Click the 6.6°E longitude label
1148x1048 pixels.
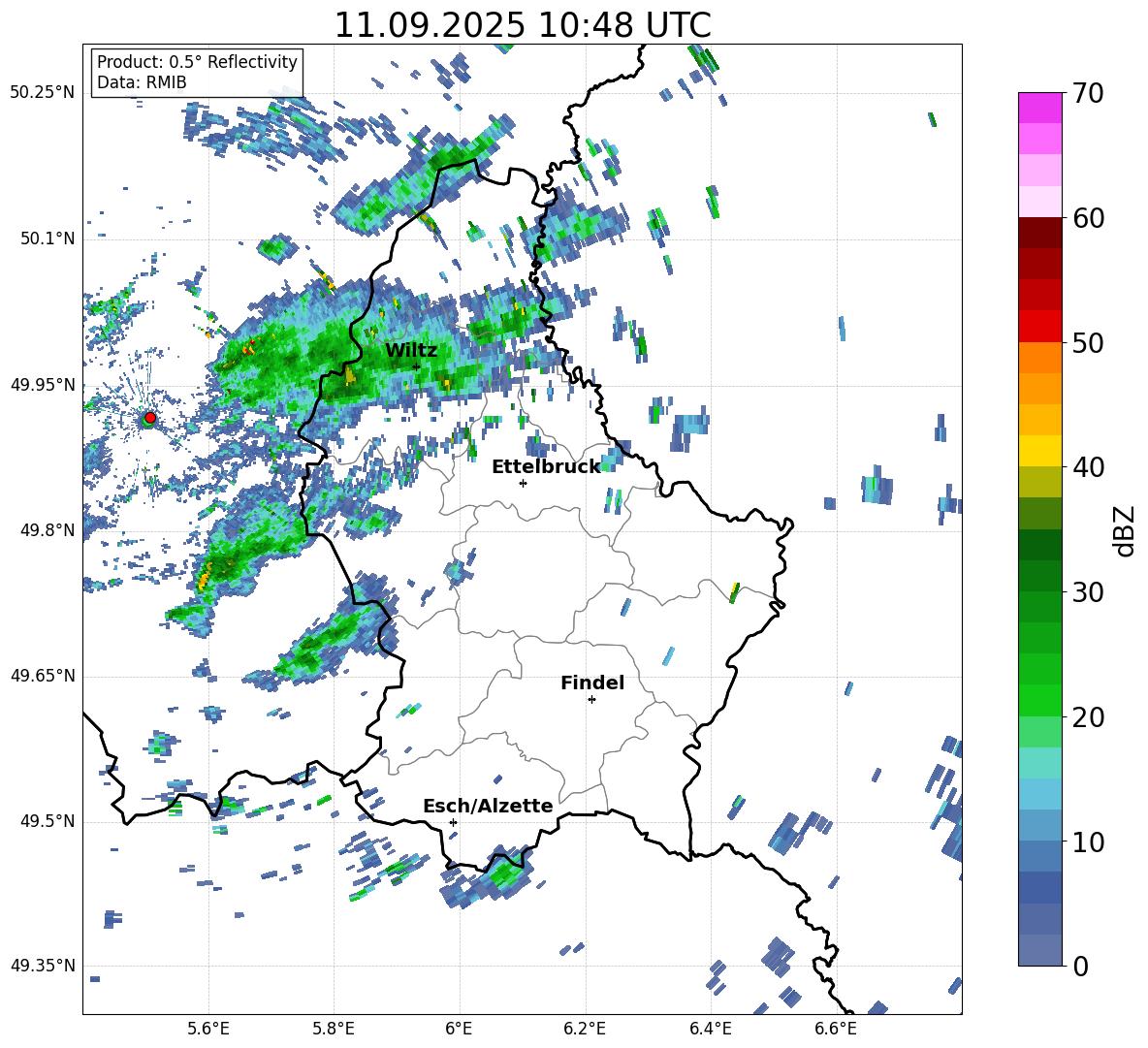pos(836,1029)
